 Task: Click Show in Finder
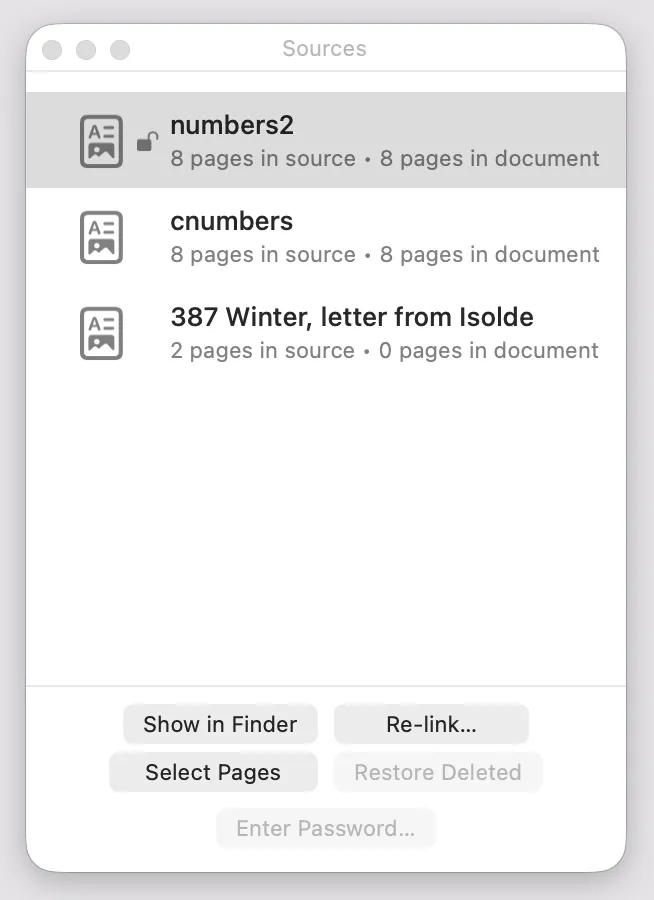click(x=219, y=724)
